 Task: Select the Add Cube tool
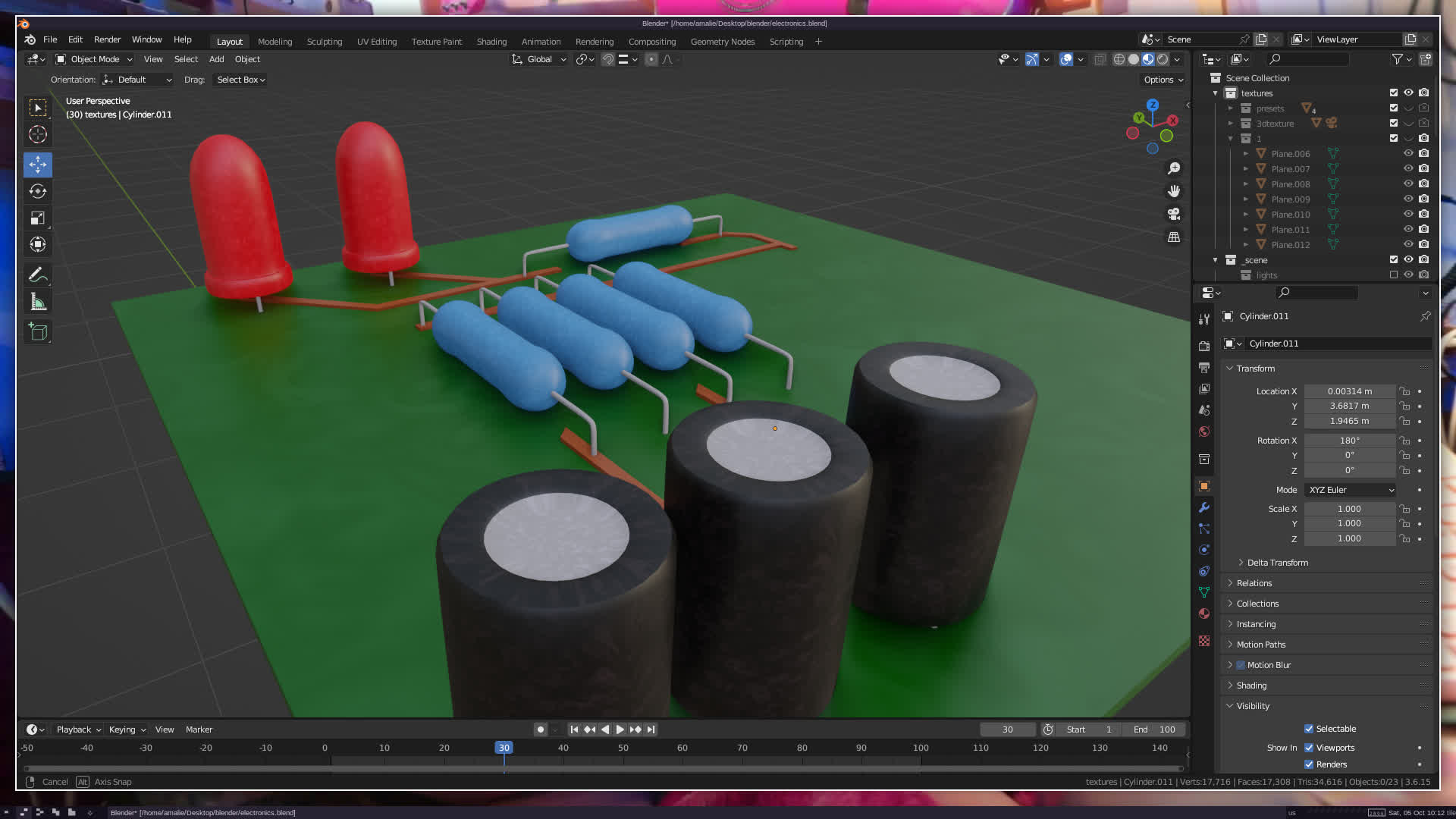click(38, 331)
